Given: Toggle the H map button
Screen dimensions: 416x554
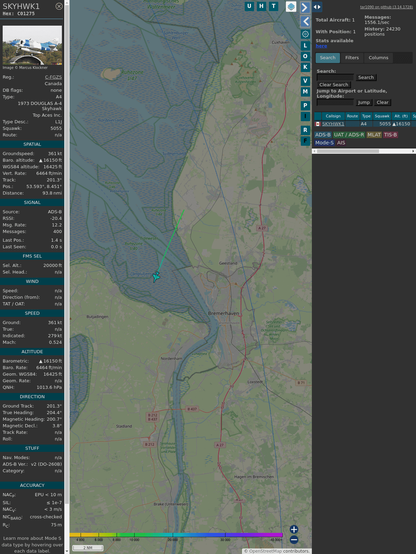Looking at the screenshot, I should 262,6.
